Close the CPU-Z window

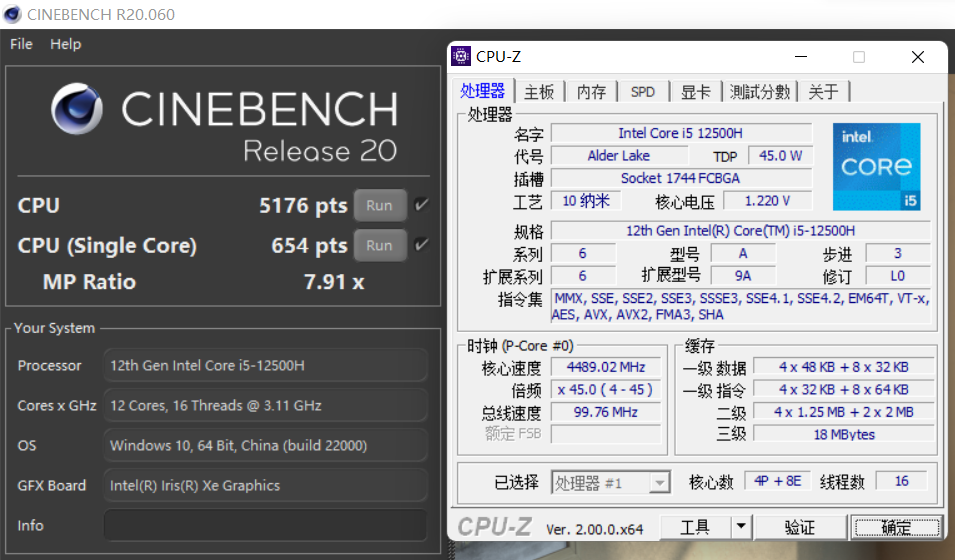pyautogui.click(x=918, y=57)
